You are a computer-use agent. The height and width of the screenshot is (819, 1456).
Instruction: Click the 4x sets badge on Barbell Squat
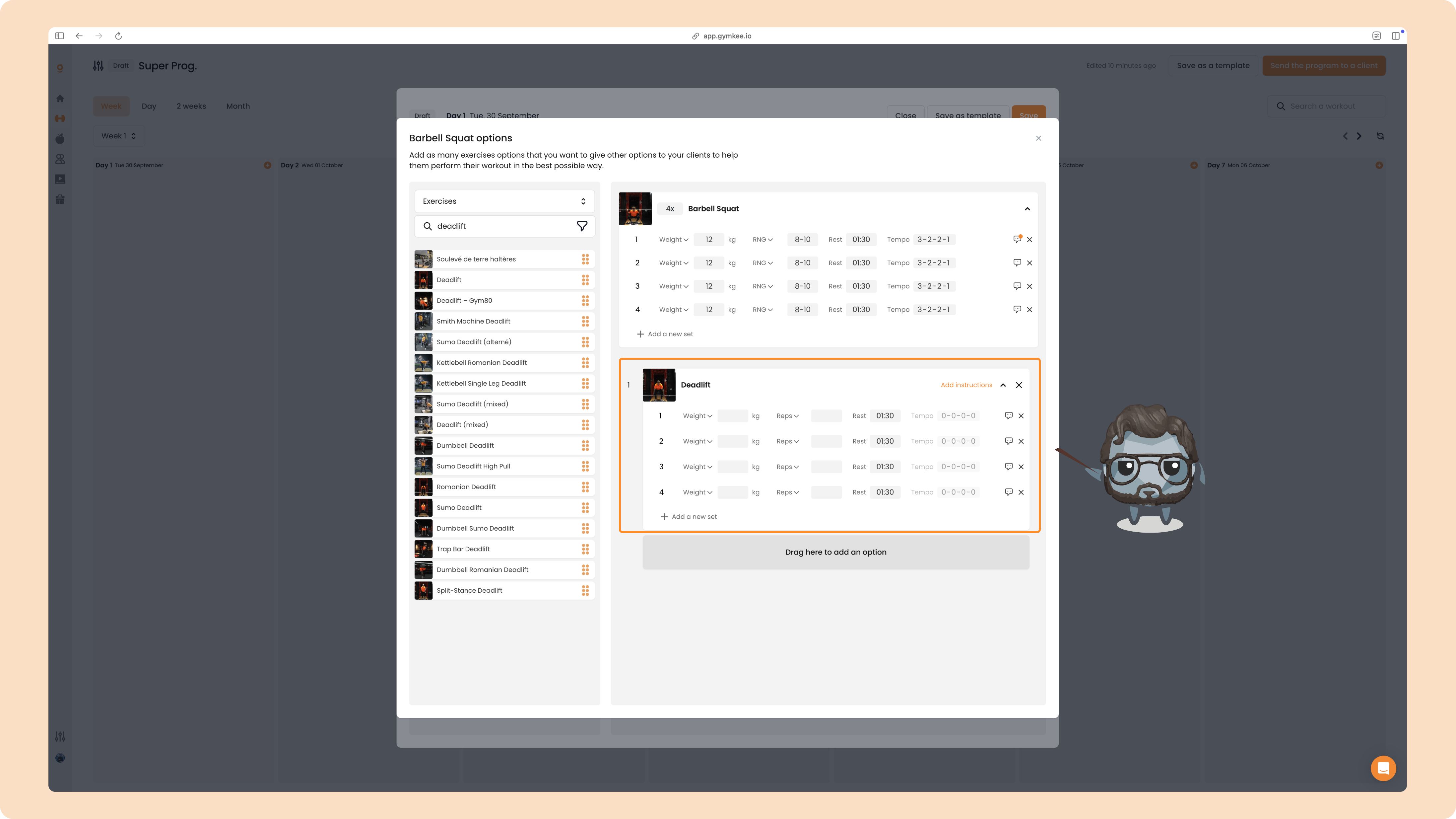670,209
